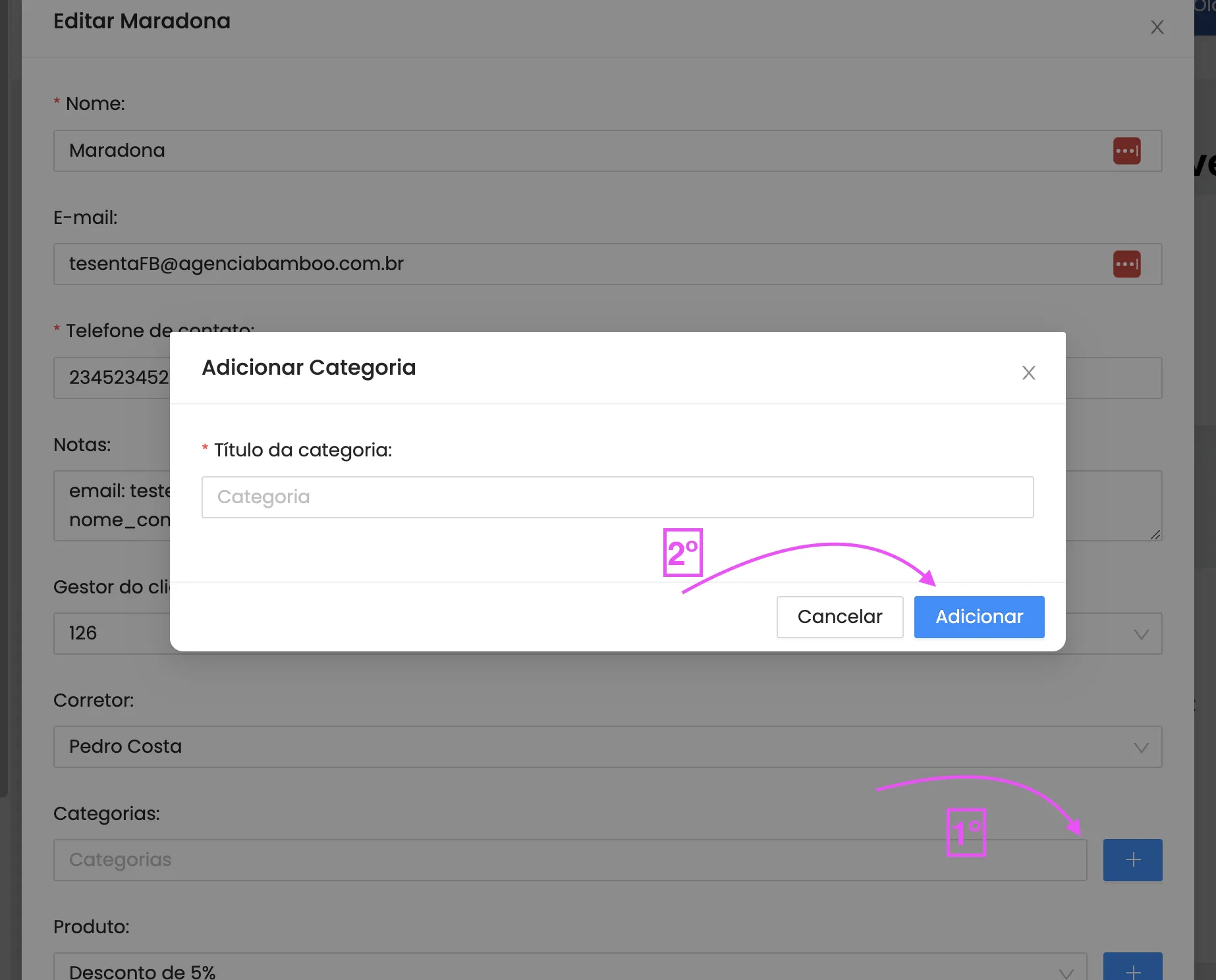Screen dimensions: 1216x980
Task: Click the Nome field containing Maradona
Action: [x=608, y=151]
